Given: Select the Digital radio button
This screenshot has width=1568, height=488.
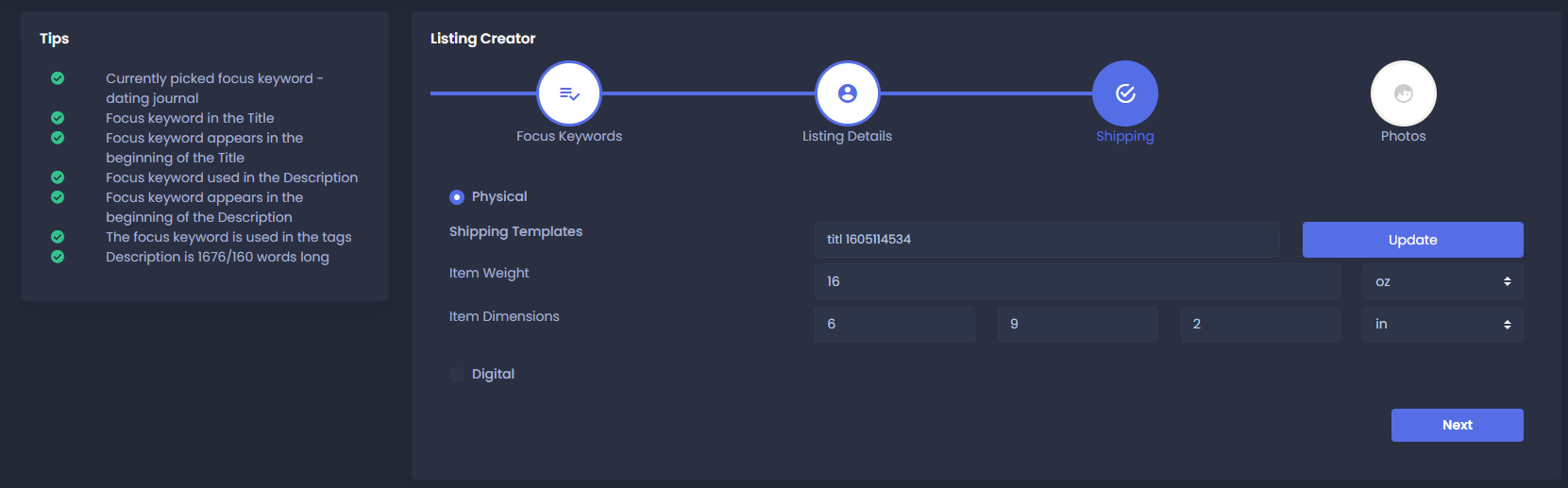Looking at the screenshot, I should point(457,375).
